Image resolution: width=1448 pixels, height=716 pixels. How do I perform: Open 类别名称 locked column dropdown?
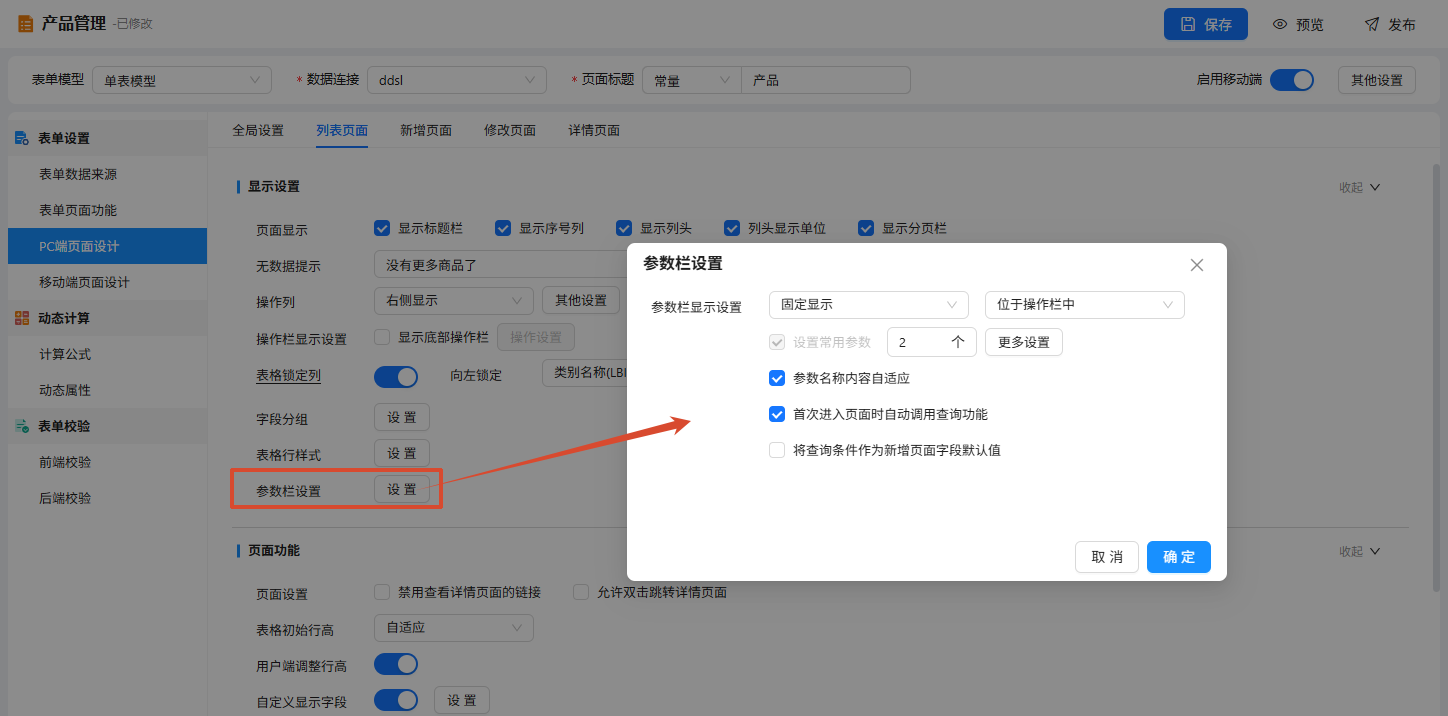pyautogui.click(x=584, y=374)
